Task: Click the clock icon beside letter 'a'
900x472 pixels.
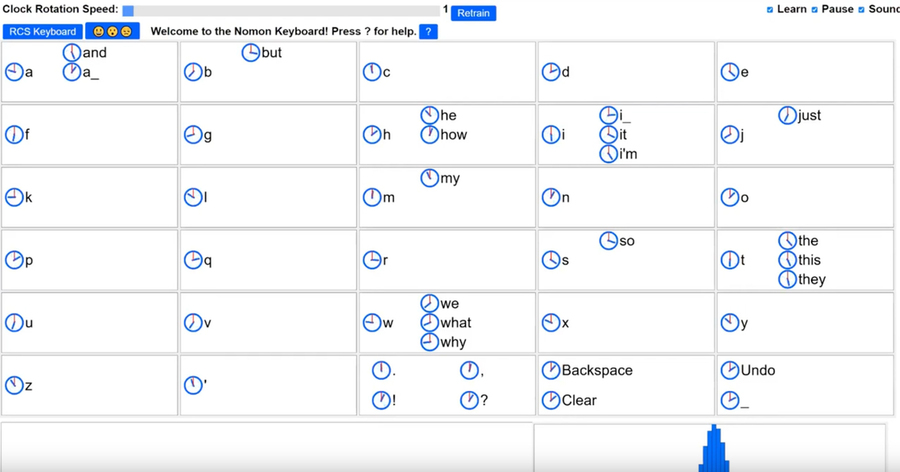Action: [14, 72]
